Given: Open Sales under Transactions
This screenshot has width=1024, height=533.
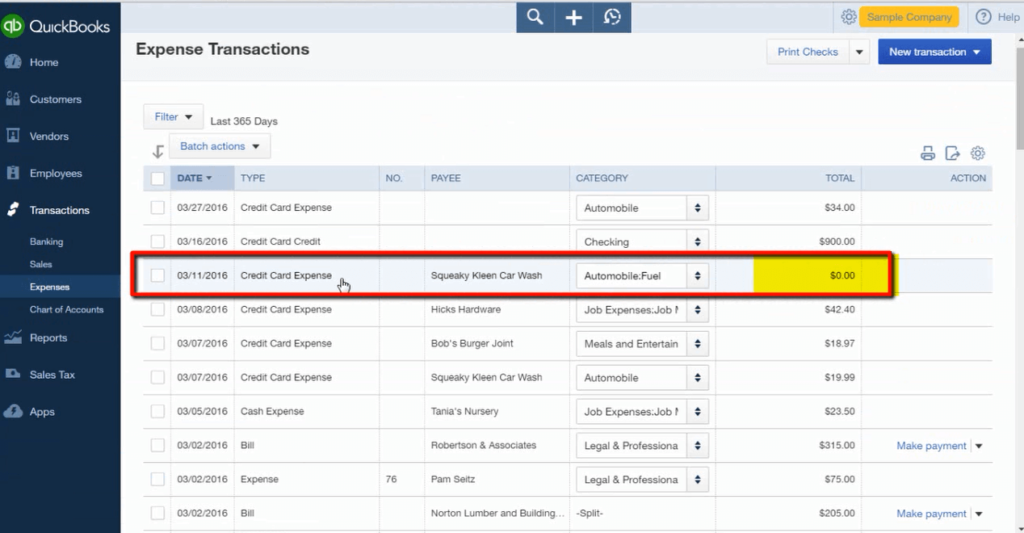Looking at the screenshot, I should [x=40, y=264].
